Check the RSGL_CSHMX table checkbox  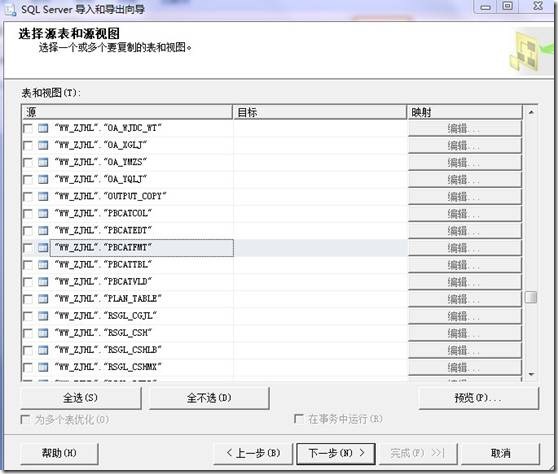[x=28, y=367]
